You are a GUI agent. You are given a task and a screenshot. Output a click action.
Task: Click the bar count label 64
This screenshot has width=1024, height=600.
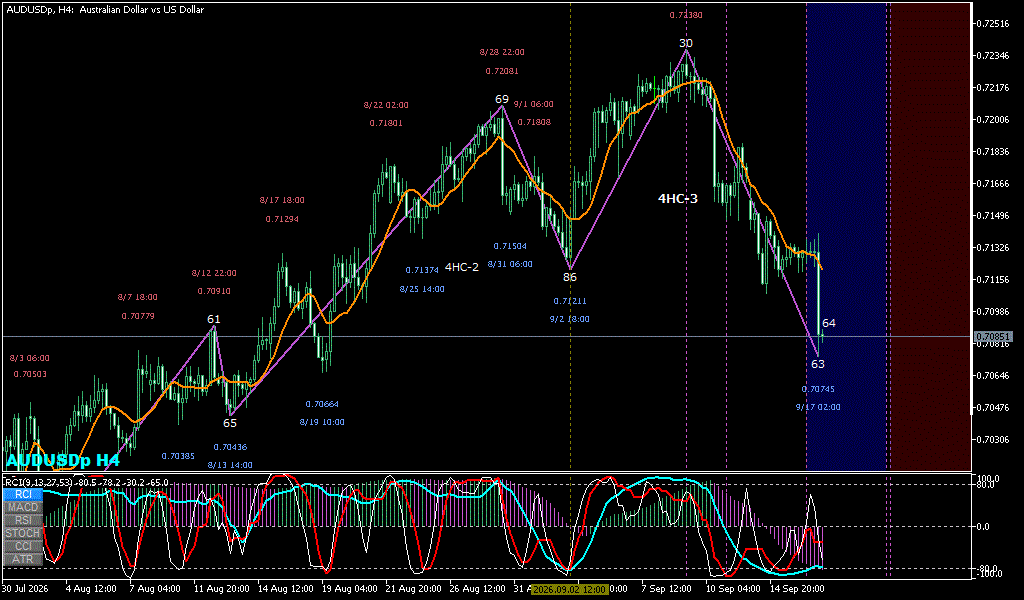click(829, 323)
